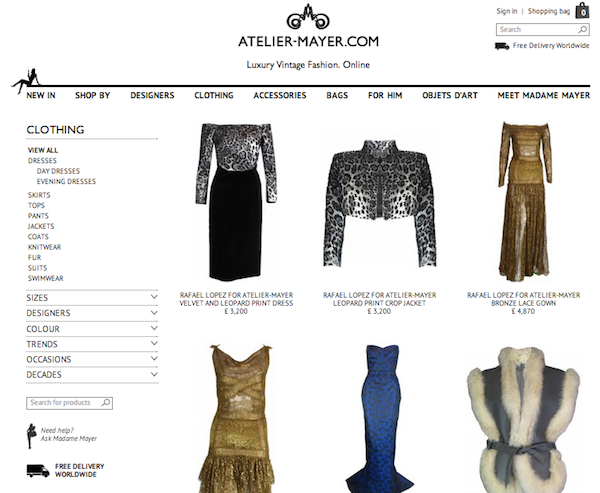Expand the Occasions filter

click(x=92, y=359)
